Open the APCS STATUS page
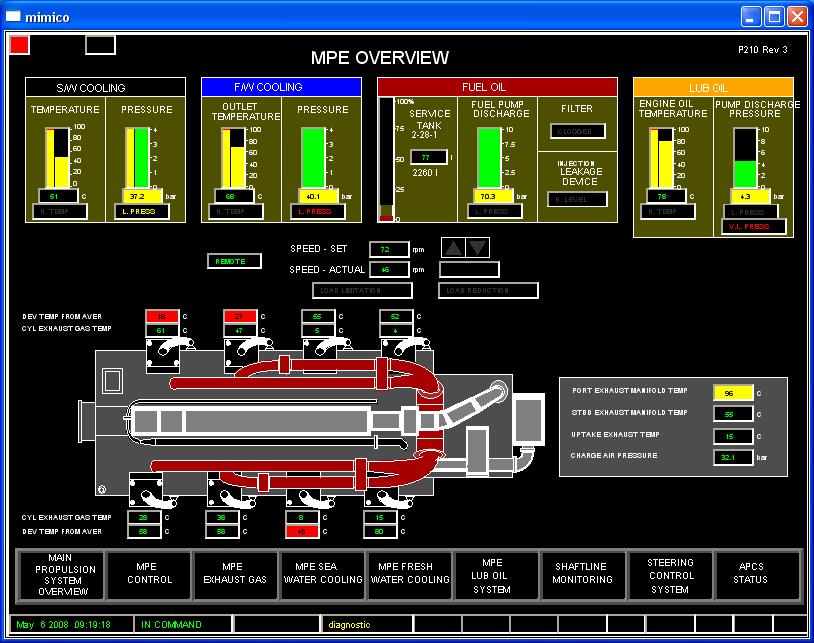Image resolution: width=814 pixels, height=643 pixels. point(757,575)
